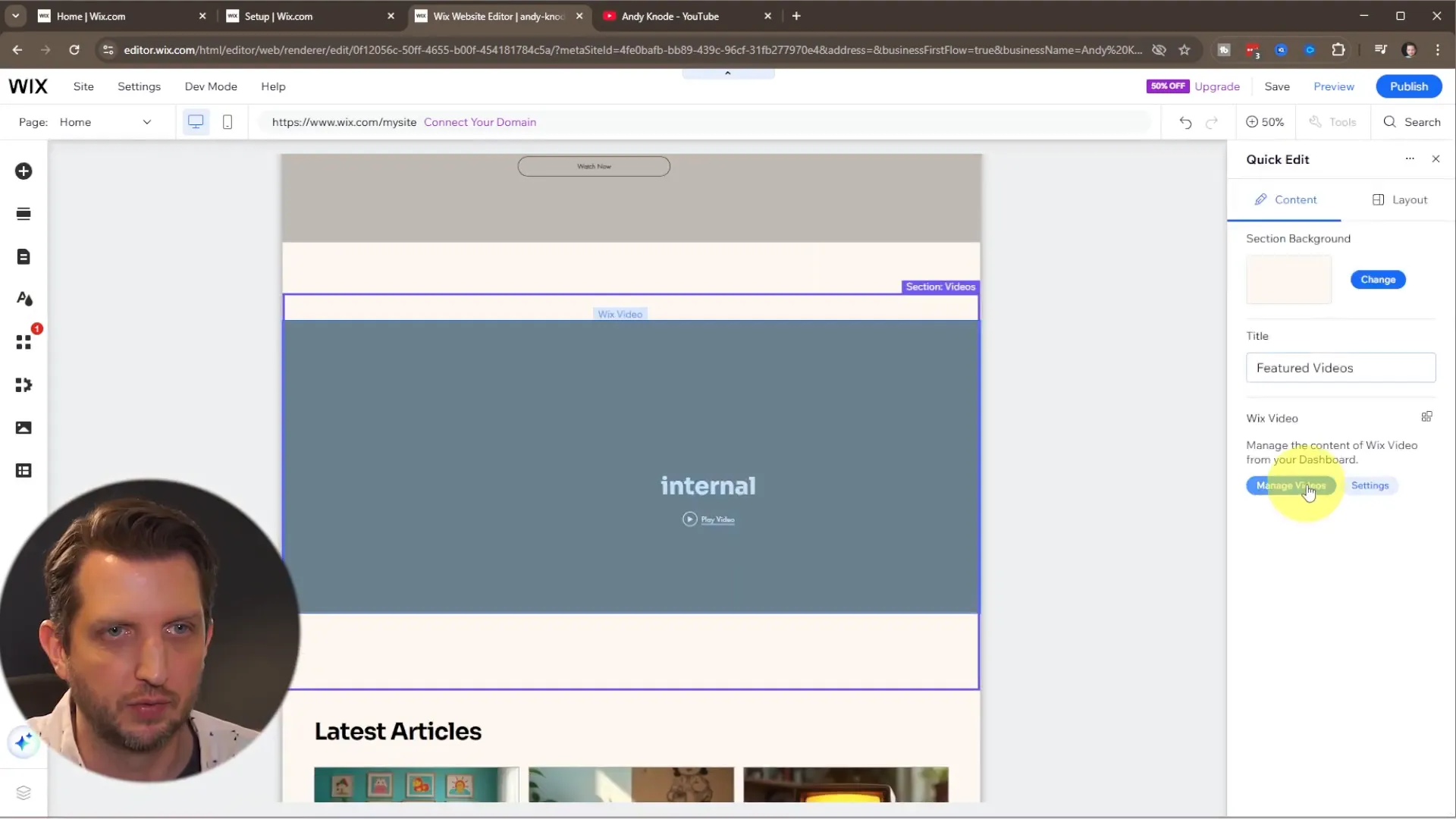Click Connect Your Domain link
This screenshot has width=1456, height=819.
(480, 121)
